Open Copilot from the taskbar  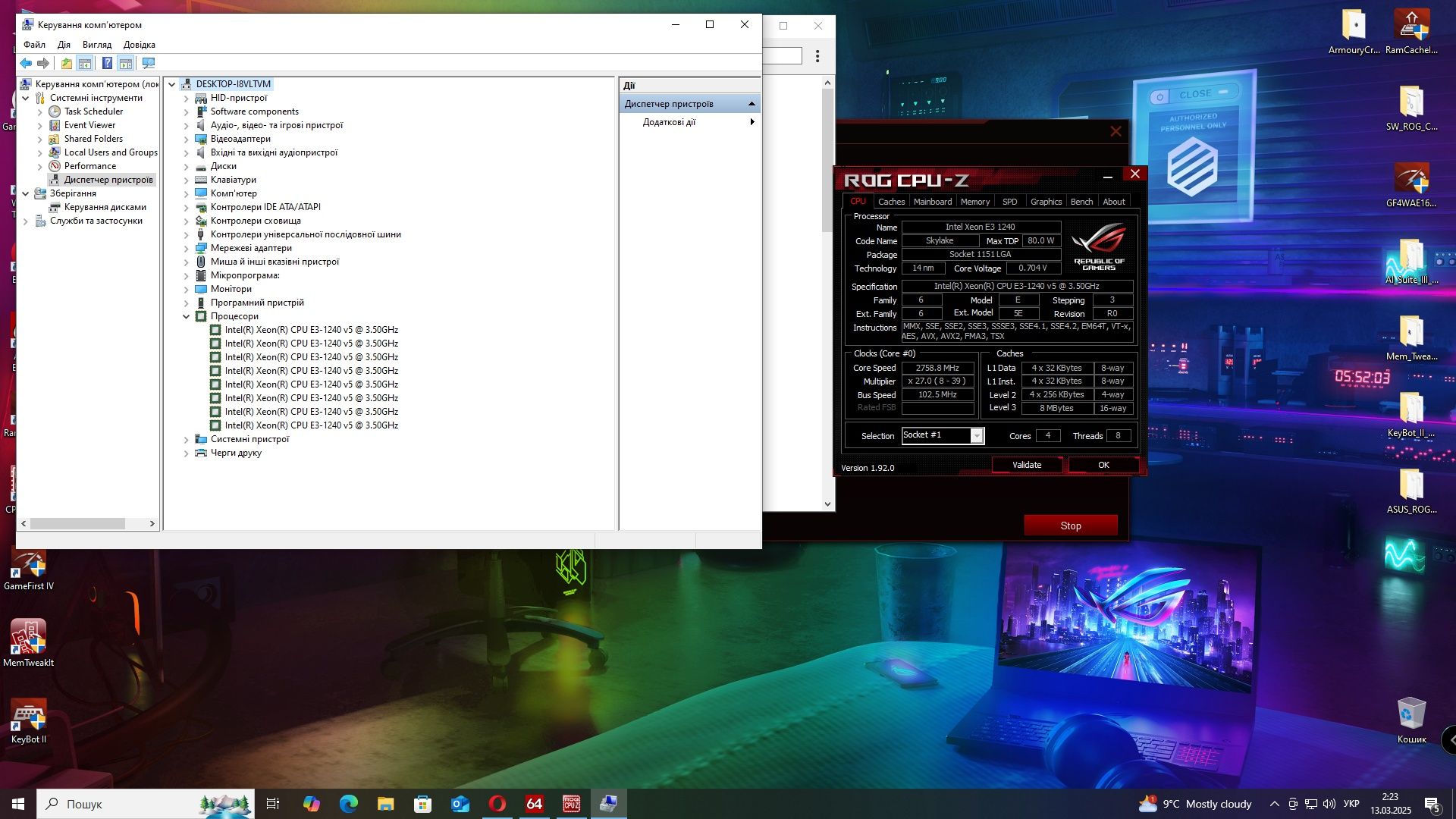tap(311, 804)
